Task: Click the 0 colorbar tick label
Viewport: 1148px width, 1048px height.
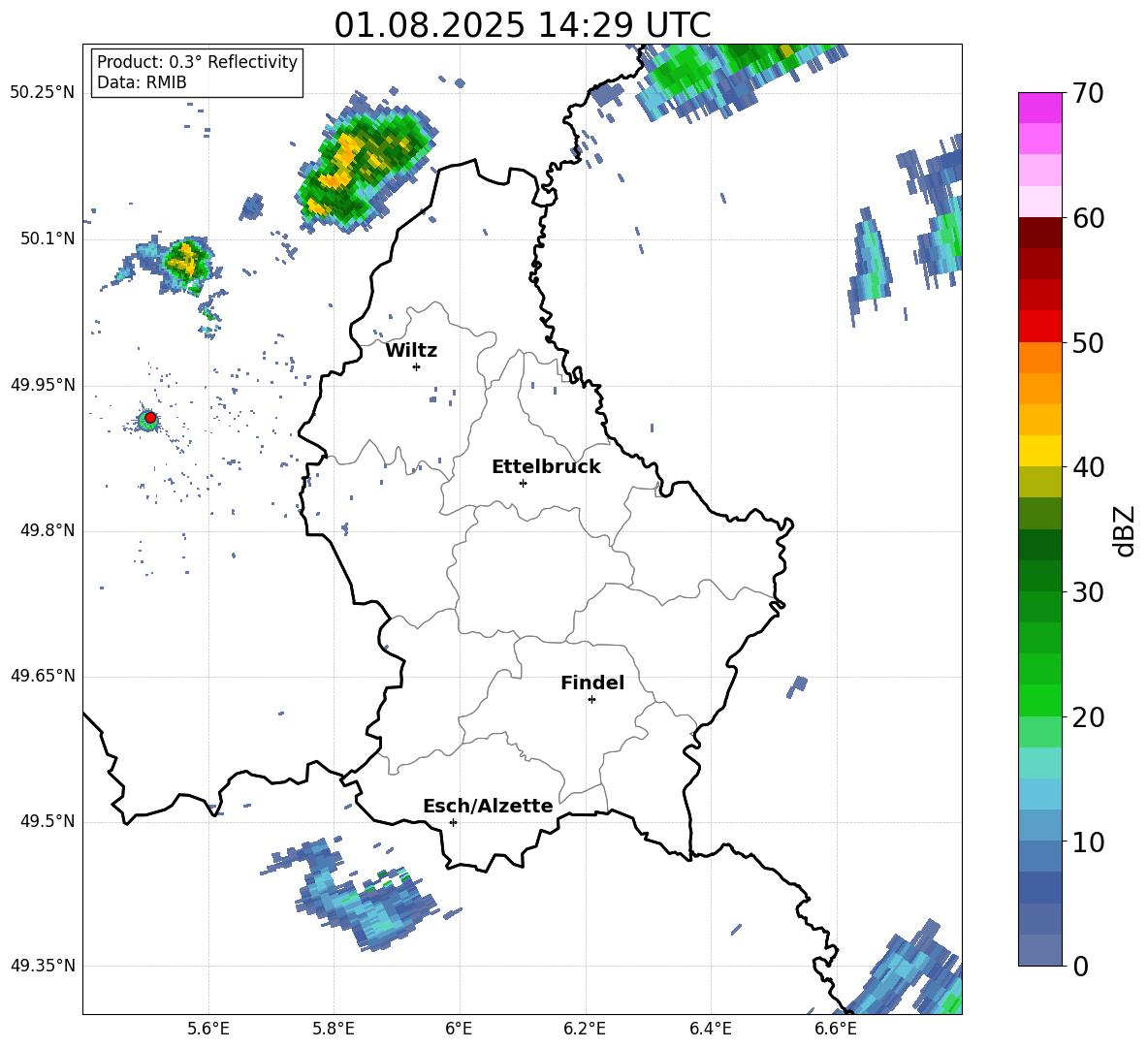Action: click(1080, 966)
